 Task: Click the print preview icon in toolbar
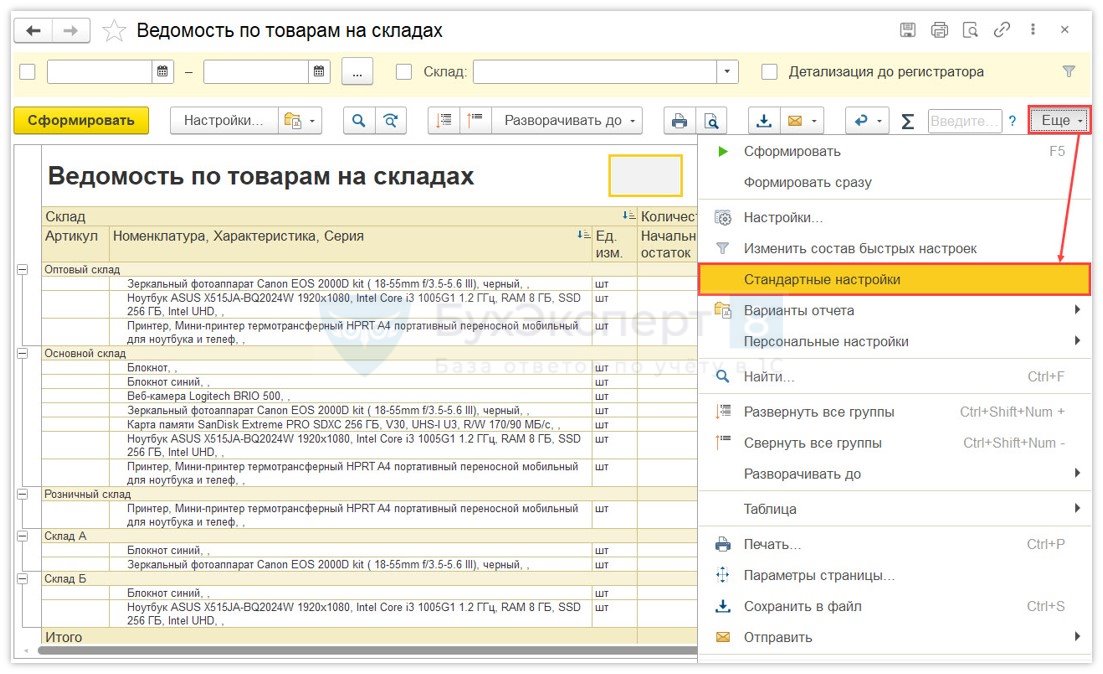pos(710,121)
